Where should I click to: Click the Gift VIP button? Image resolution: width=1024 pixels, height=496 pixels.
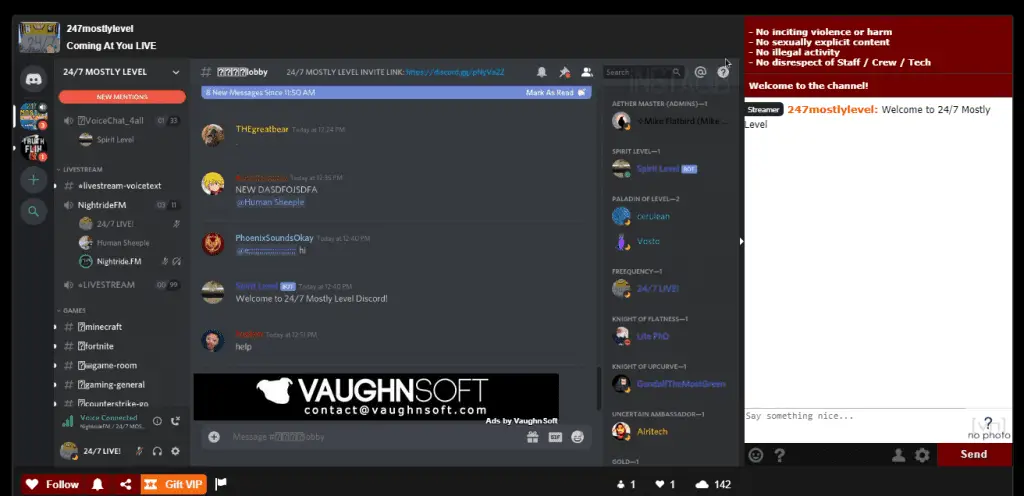174,484
